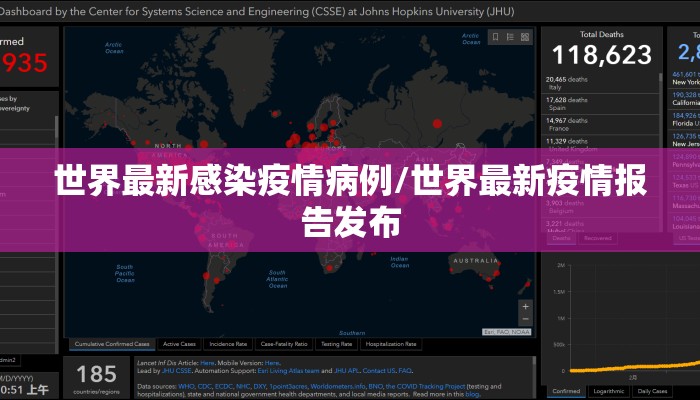Viewport: 700px width, 400px height.
Task: Open the map bookmarks icon
Action: point(495,37)
